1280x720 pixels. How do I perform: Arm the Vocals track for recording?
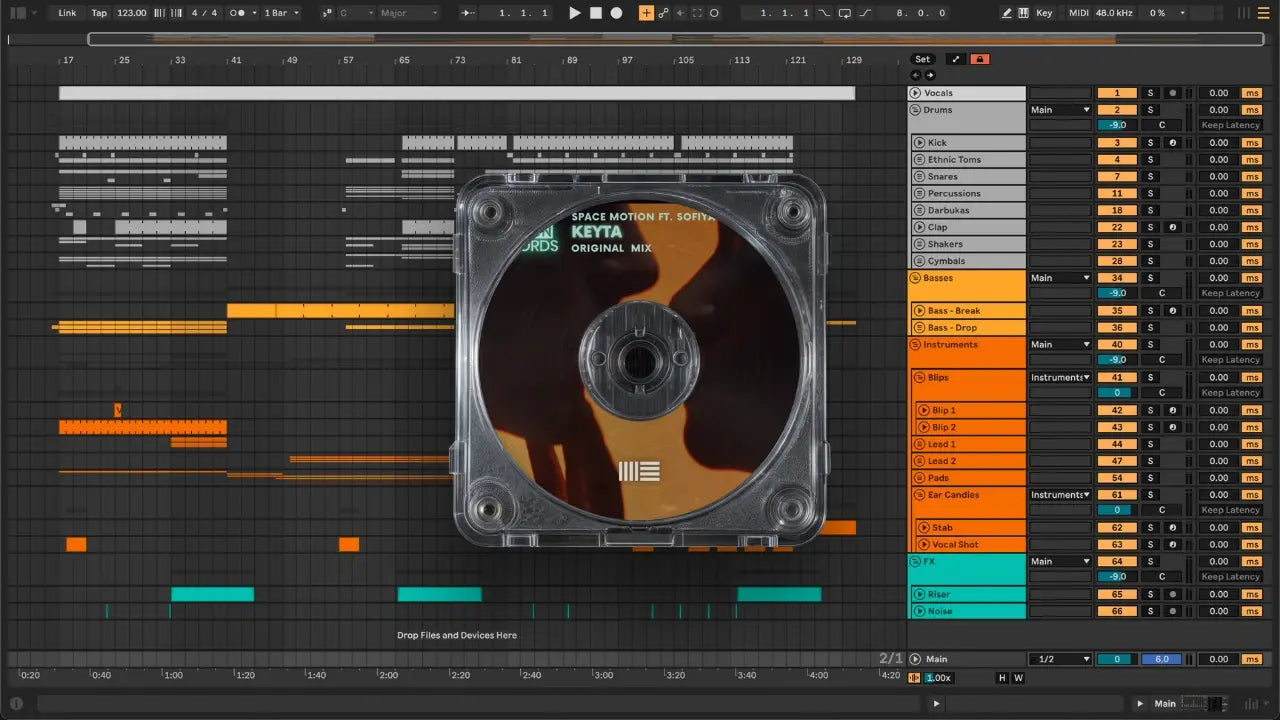pyautogui.click(x=1172, y=93)
